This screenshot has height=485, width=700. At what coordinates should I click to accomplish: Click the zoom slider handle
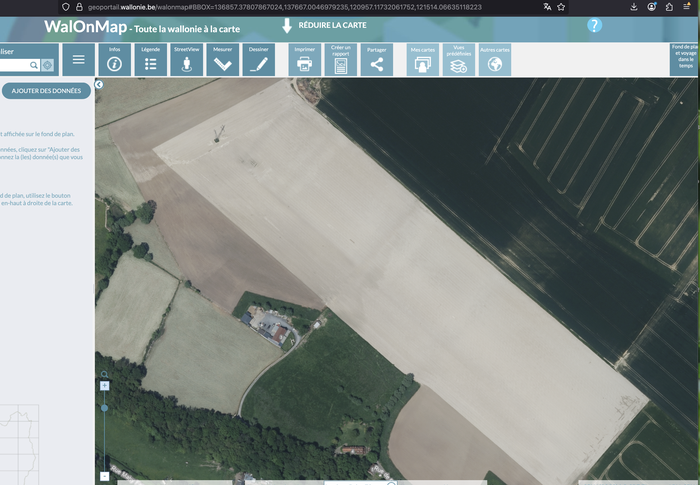pos(104,408)
